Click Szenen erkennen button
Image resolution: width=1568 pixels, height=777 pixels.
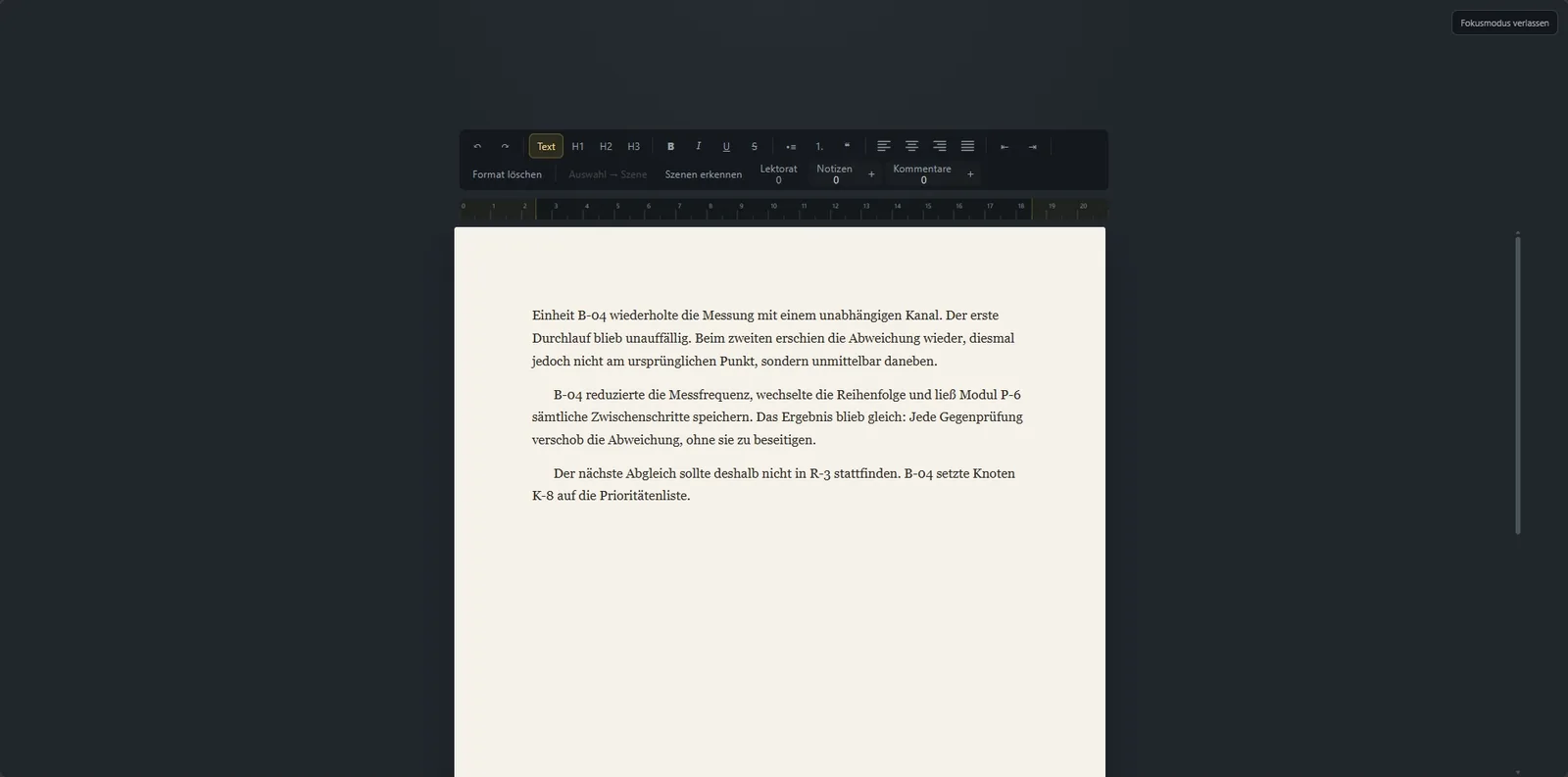[x=704, y=174]
